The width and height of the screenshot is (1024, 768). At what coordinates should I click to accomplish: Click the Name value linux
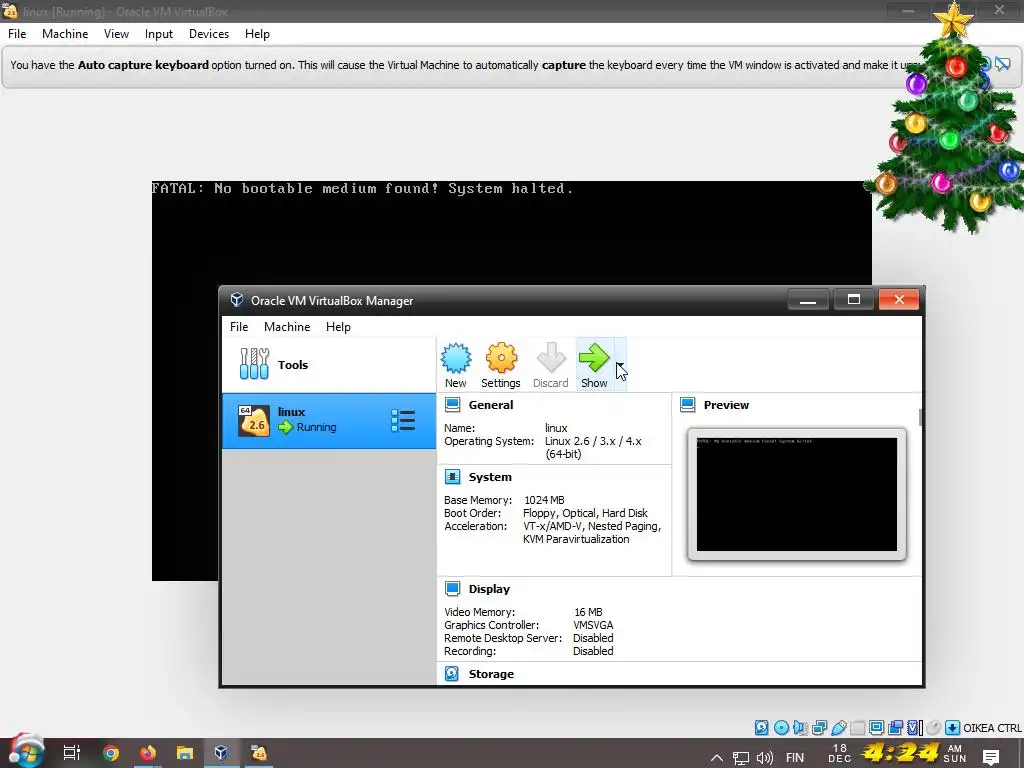(x=556, y=428)
